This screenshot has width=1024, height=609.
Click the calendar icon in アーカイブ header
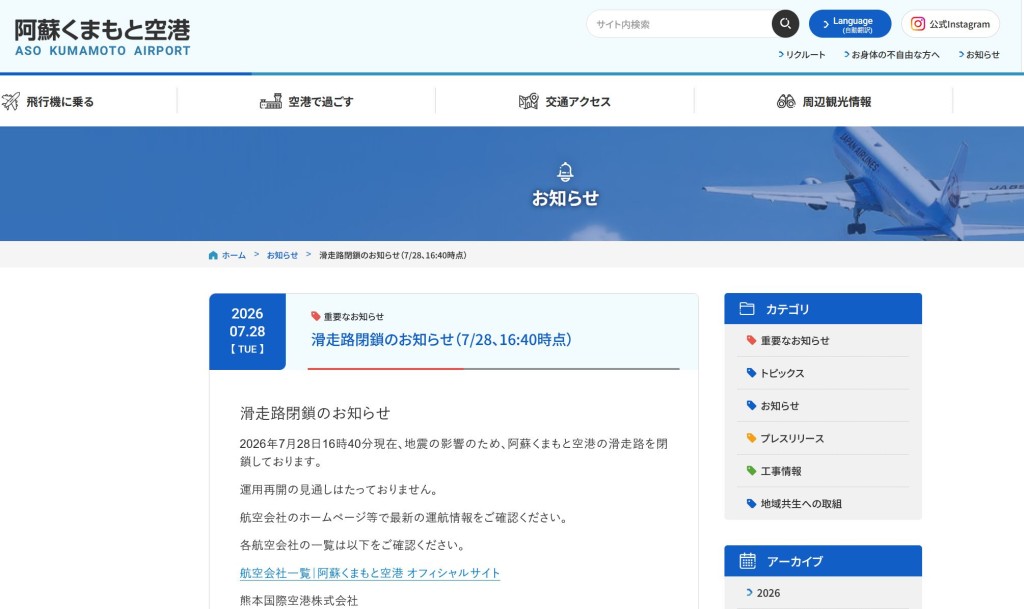pos(747,561)
